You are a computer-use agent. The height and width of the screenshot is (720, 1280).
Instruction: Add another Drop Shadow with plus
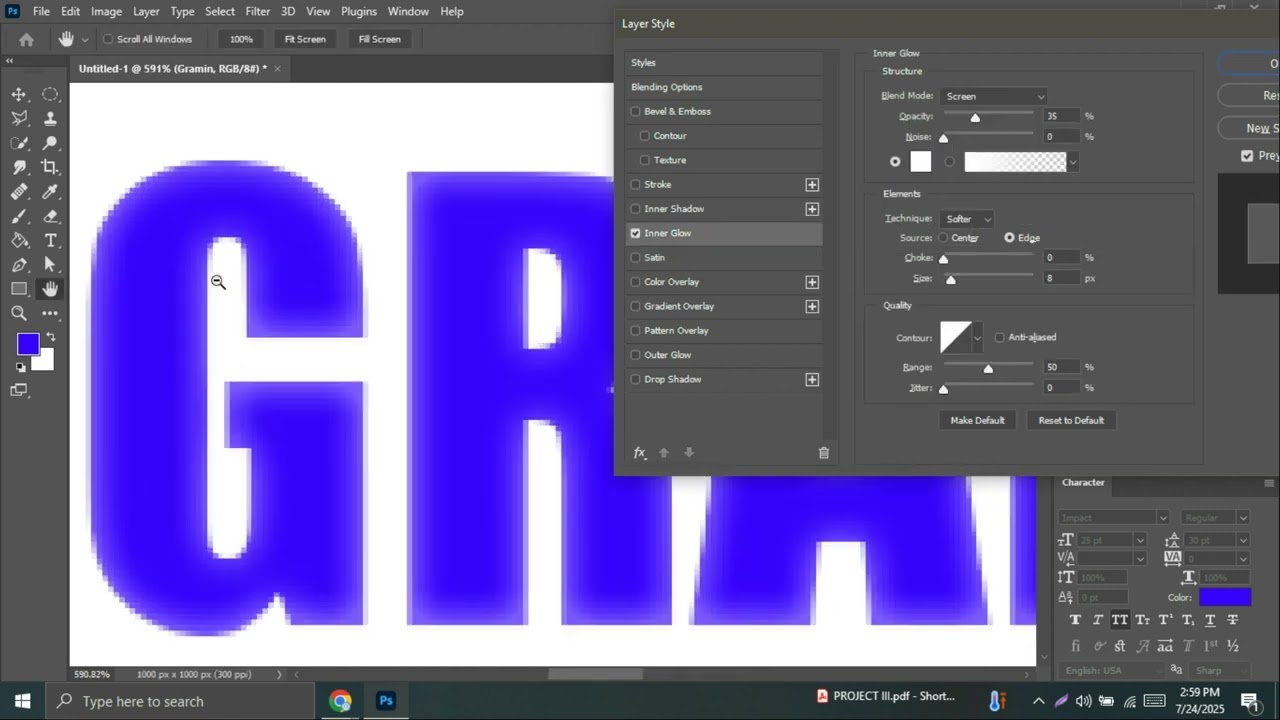coord(812,380)
